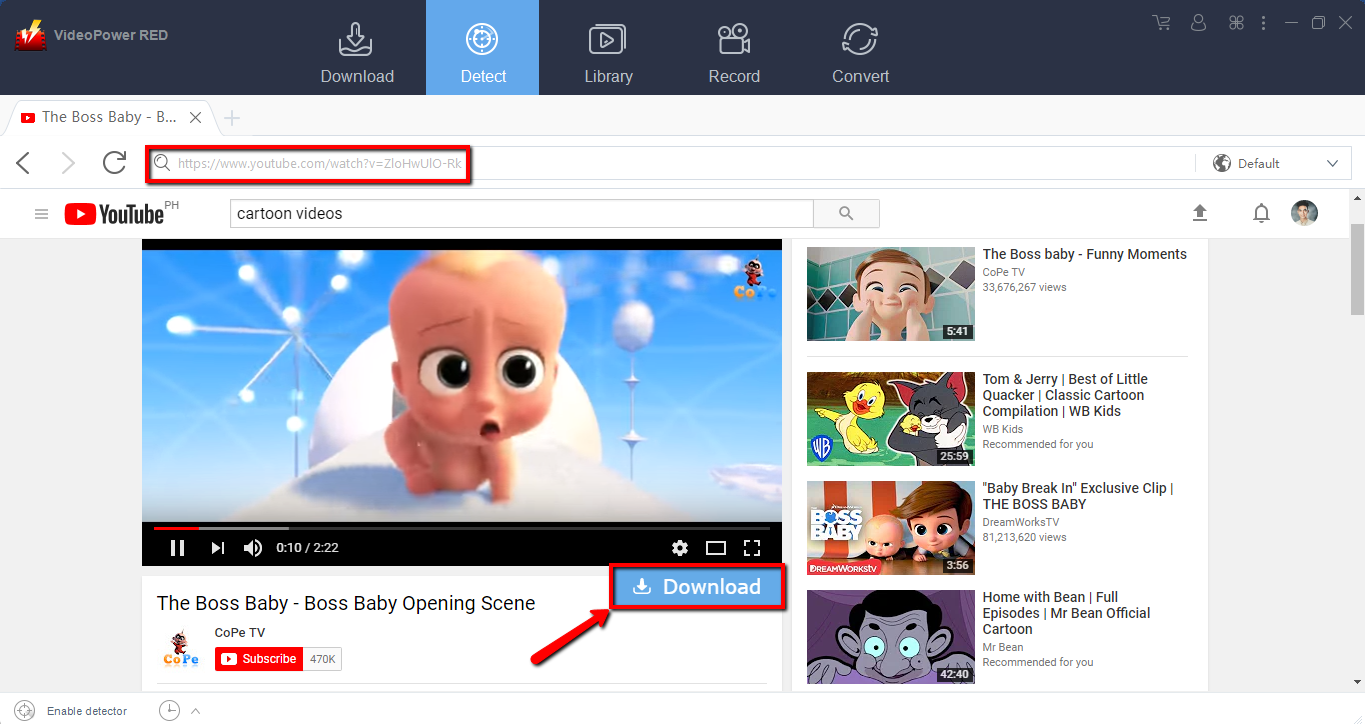
Task: Open the YouTube hamburger menu
Action: (41, 214)
